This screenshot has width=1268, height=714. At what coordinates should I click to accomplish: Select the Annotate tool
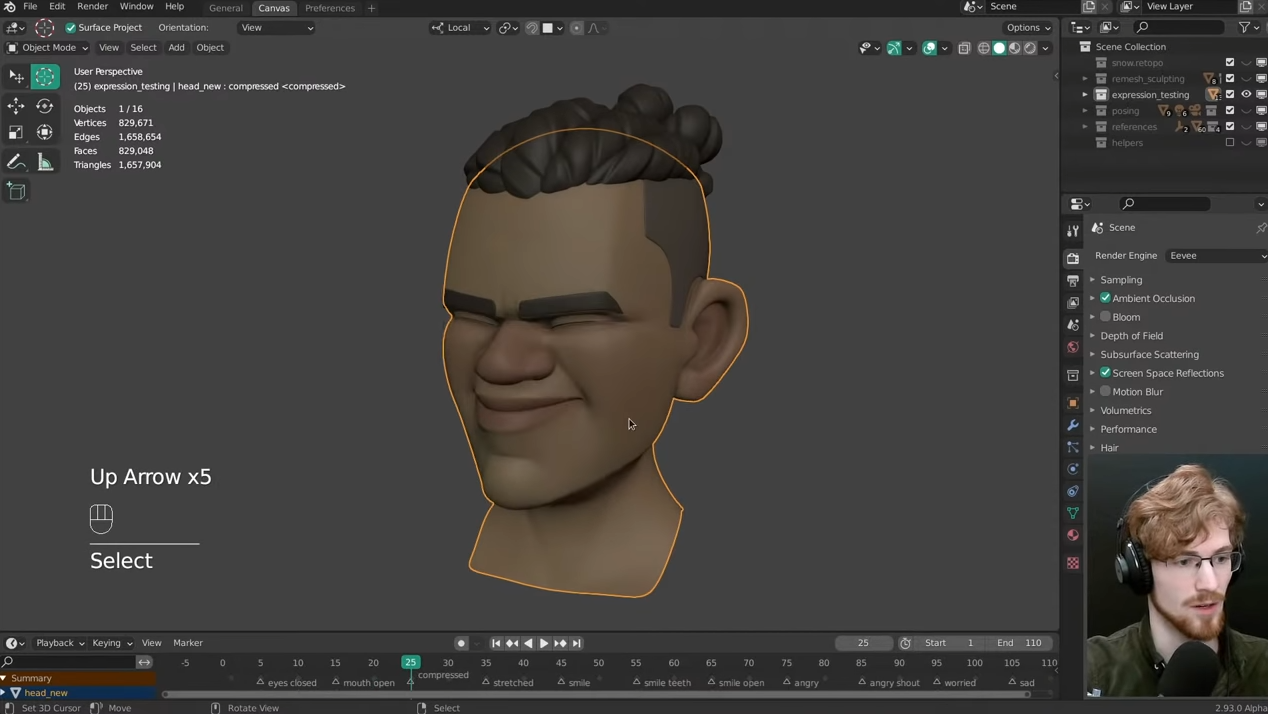pos(16,162)
